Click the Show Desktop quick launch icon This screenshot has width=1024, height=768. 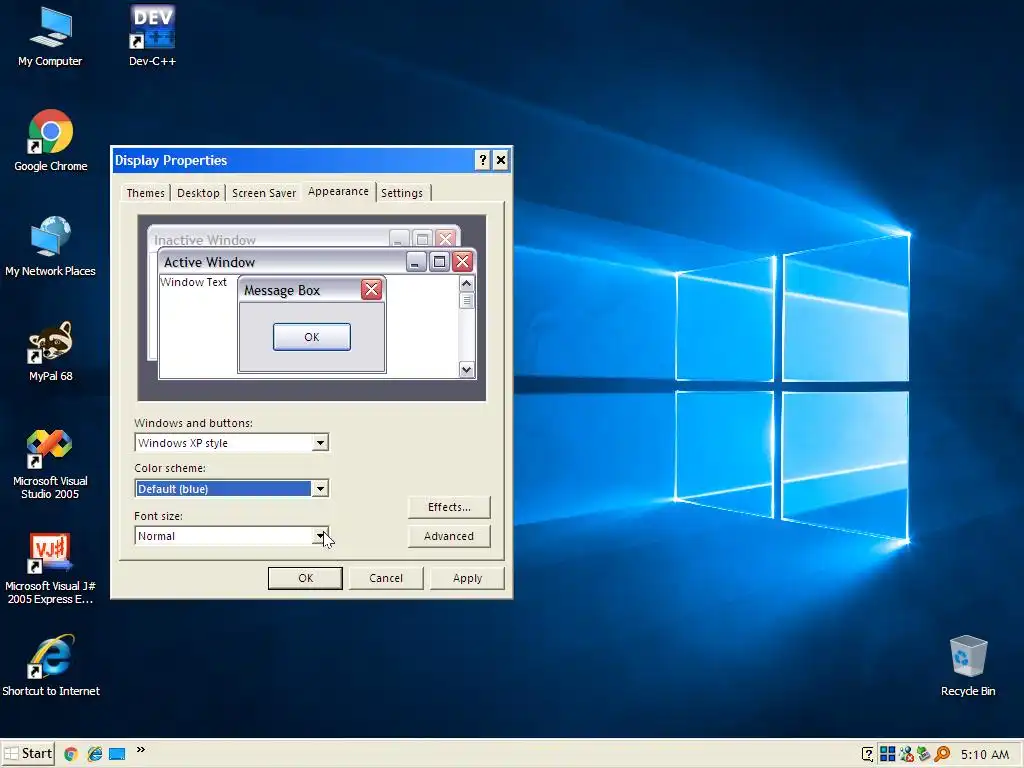[x=117, y=754]
